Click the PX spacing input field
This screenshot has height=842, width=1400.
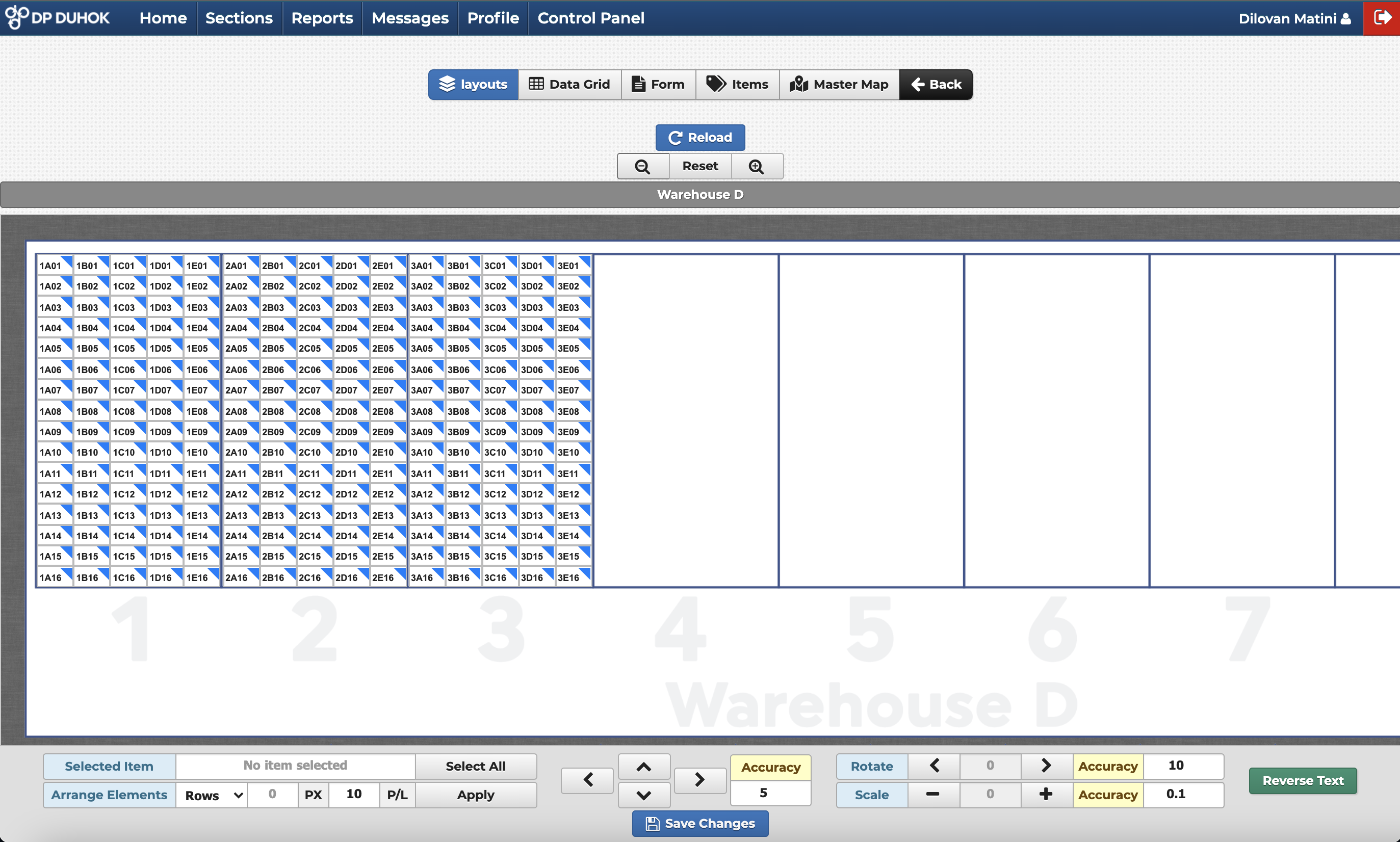(272, 794)
